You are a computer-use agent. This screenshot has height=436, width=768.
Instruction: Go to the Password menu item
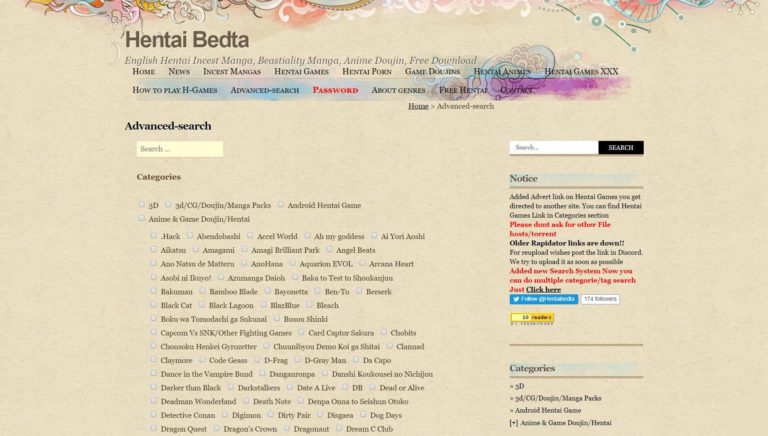coord(335,90)
